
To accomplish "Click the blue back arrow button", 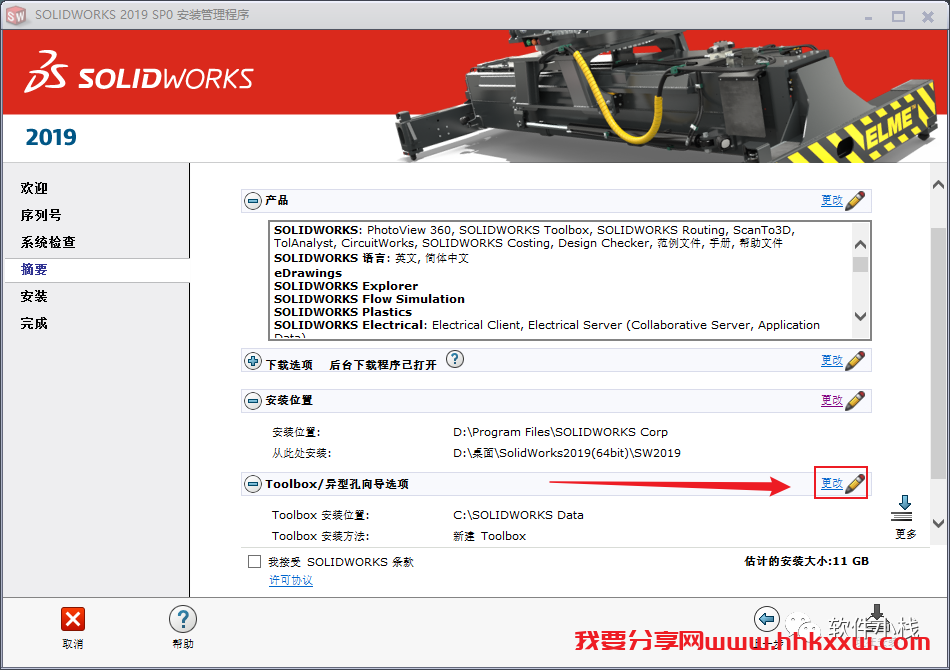I will point(766,619).
